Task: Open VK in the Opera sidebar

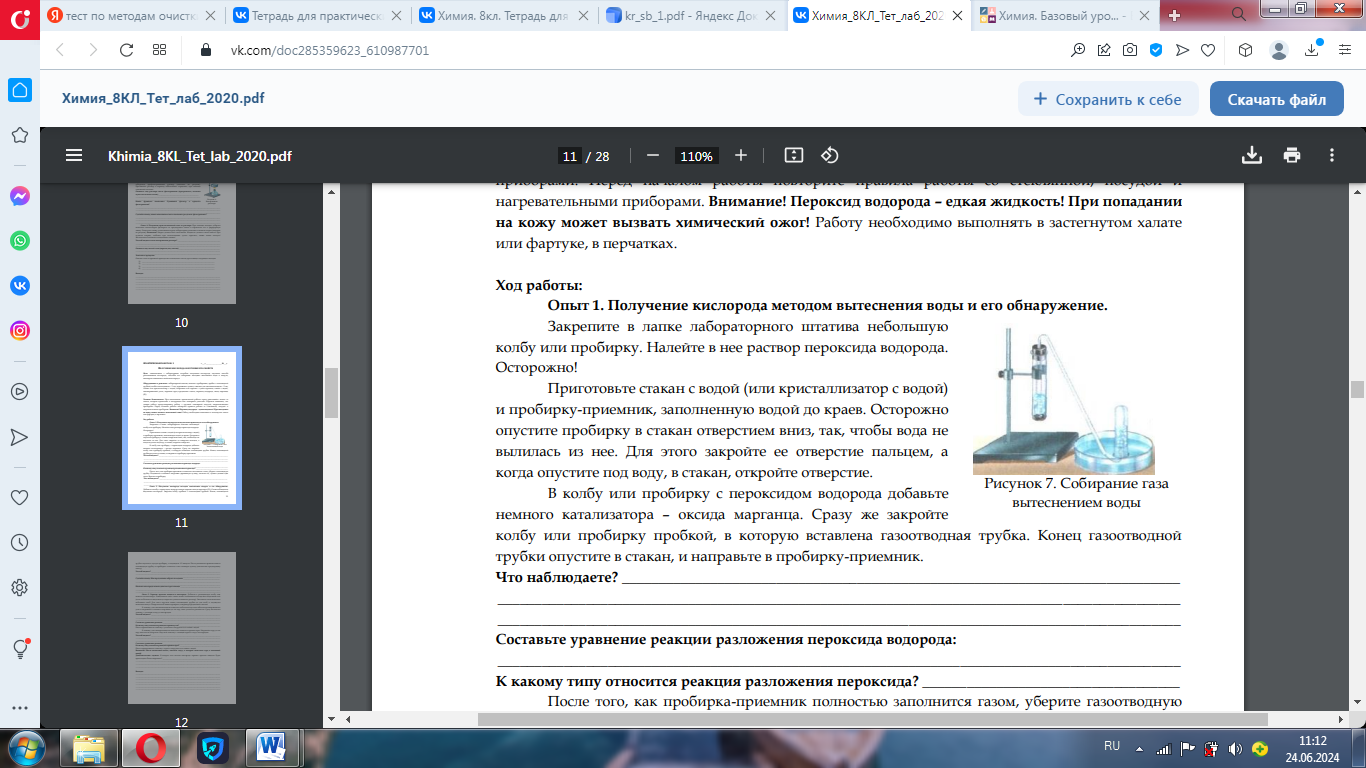Action: (x=19, y=286)
